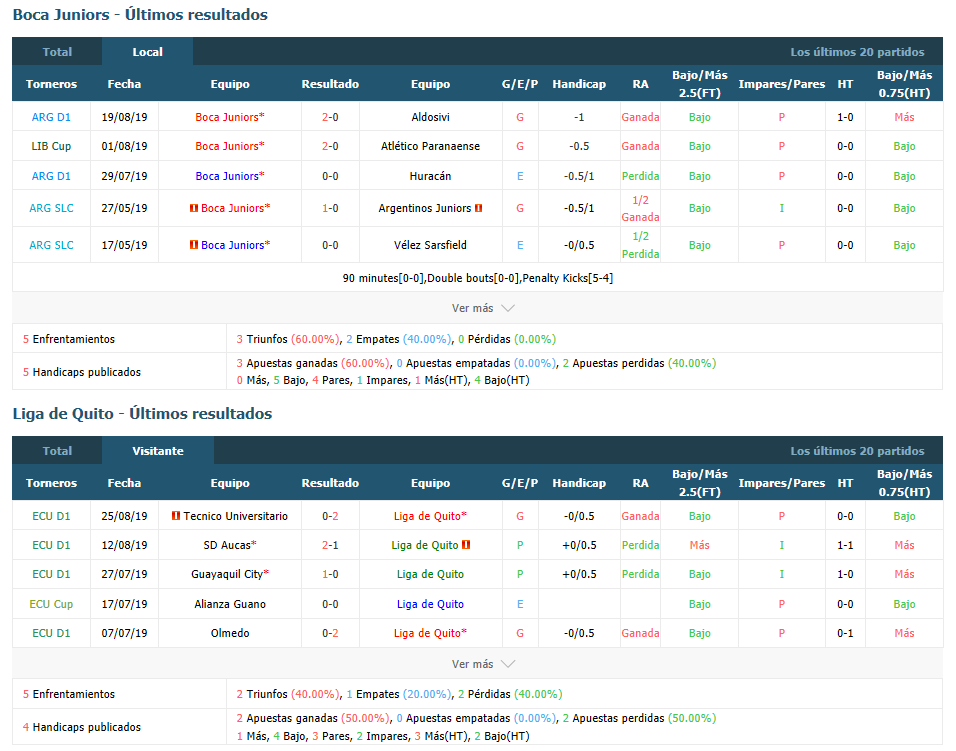This screenshot has width=956, height=751.
Task: Click 'Más' 0.75(HT) value in Aldosivi row
Action: 904,117
